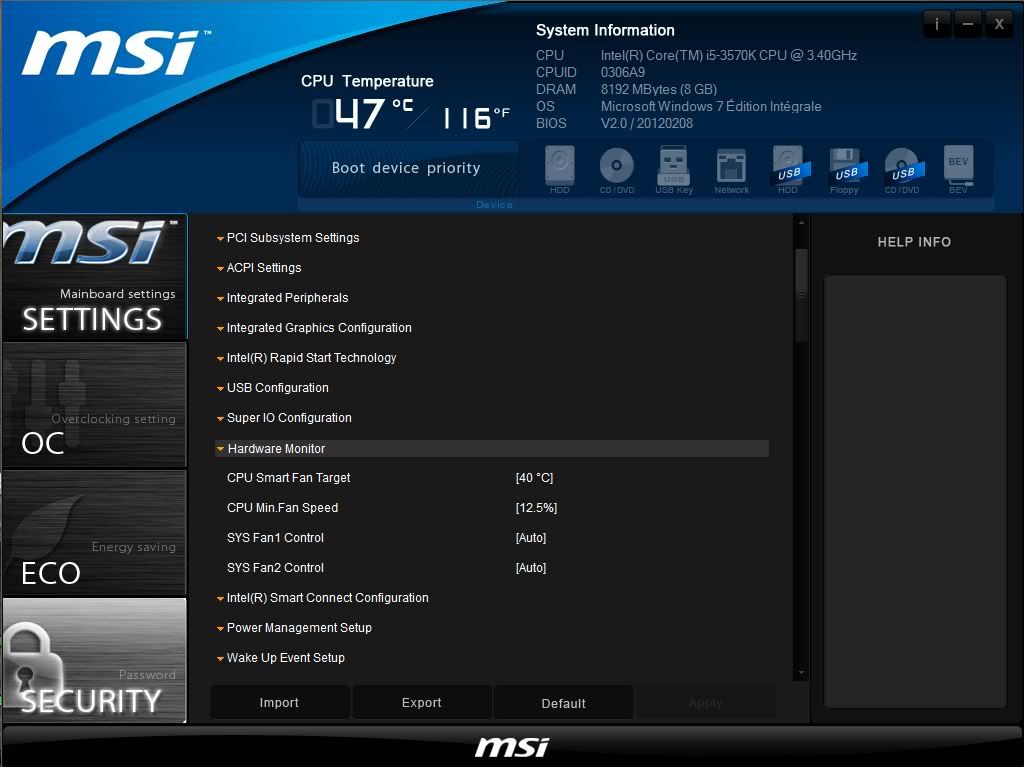Pick the USB HDD boot device

click(x=788, y=166)
